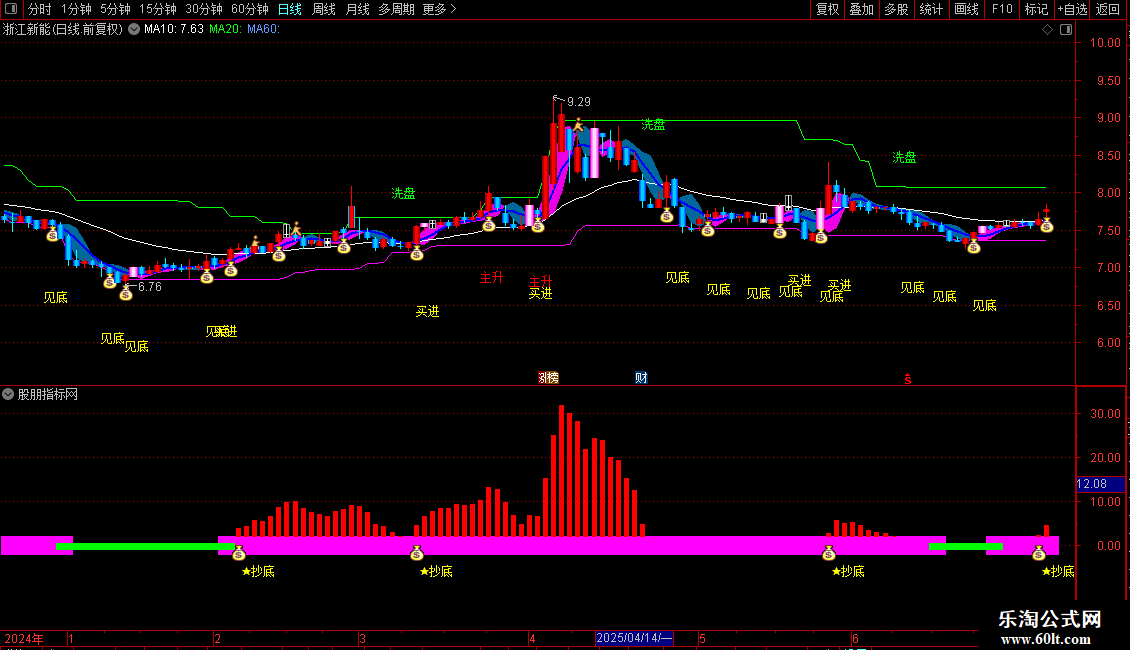The height and width of the screenshot is (650, 1130).
Task: Expand the 股朋指标网 indicator dropdown arrow
Action: click(8, 394)
